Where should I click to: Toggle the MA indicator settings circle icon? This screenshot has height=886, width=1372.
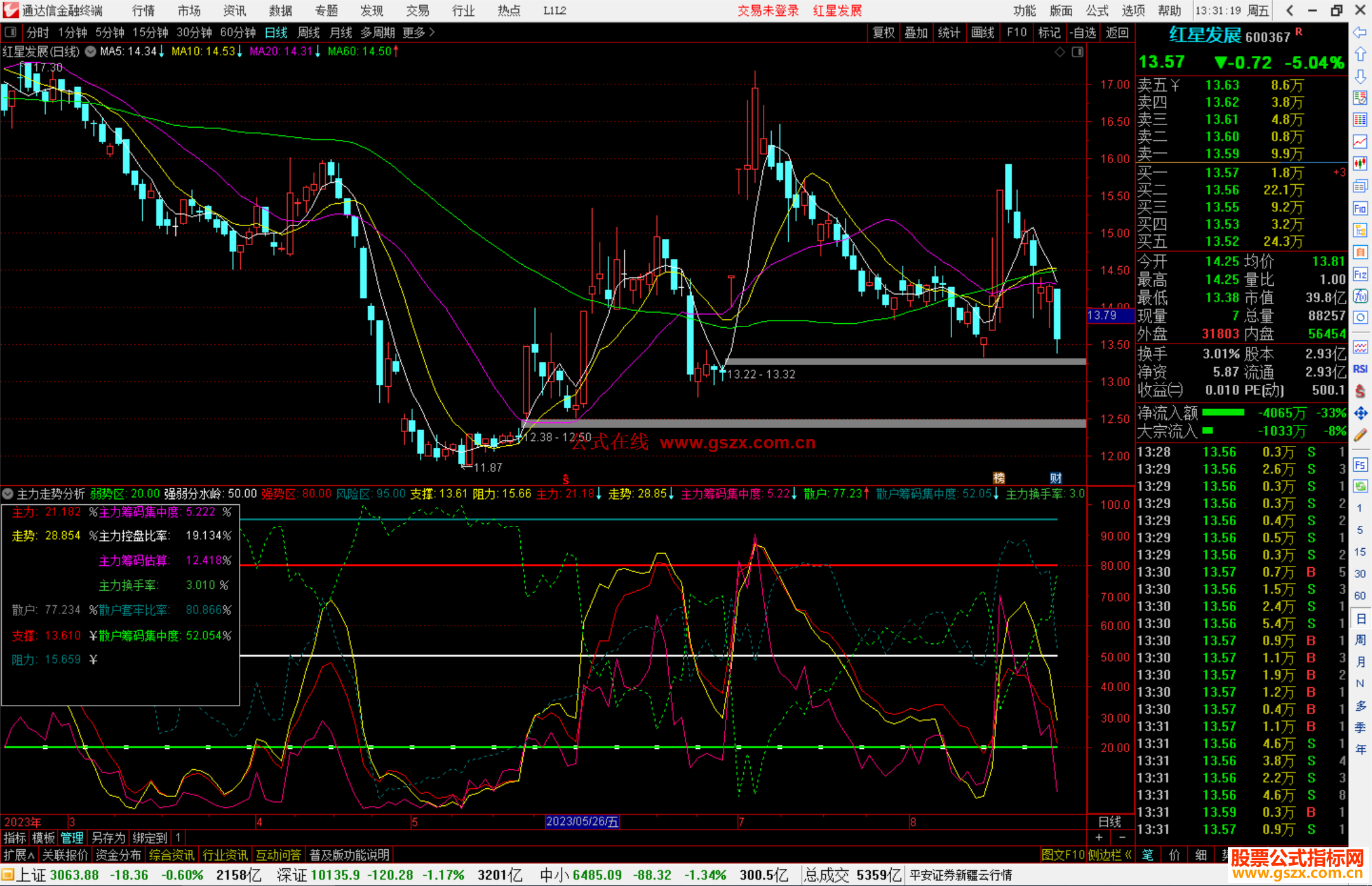coord(91,51)
